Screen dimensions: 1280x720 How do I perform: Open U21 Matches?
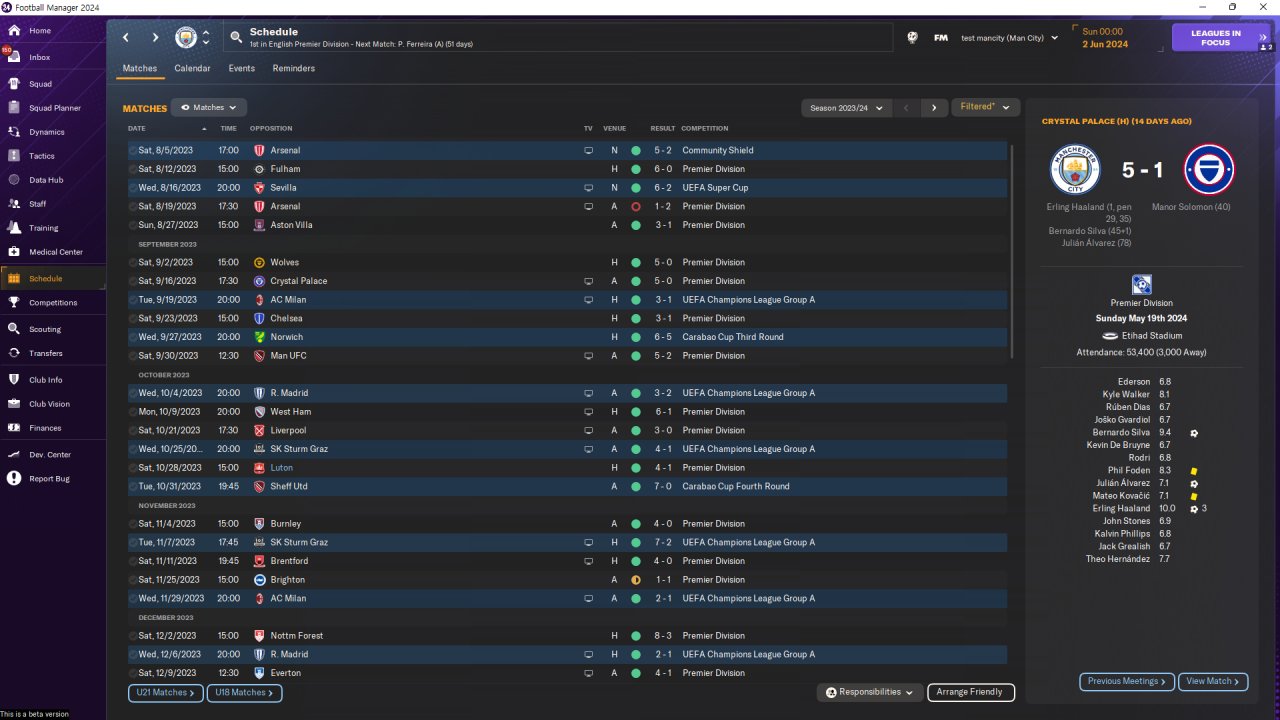click(x=166, y=692)
